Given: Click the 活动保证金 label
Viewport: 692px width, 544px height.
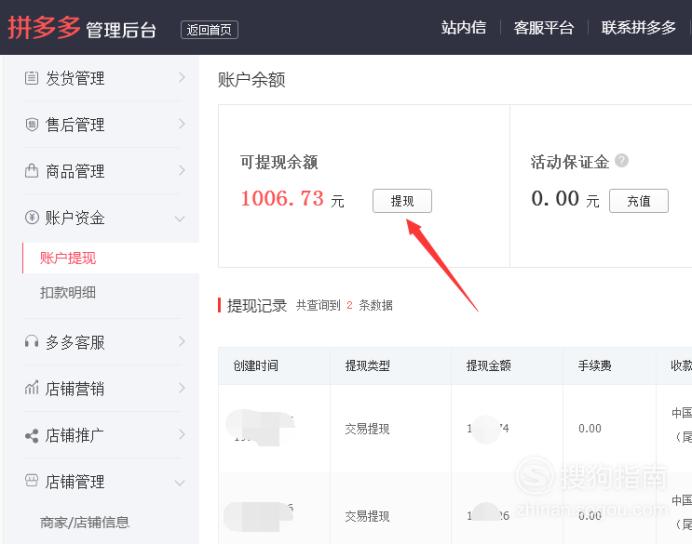Looking at the screenshot, I should [570, 162].
